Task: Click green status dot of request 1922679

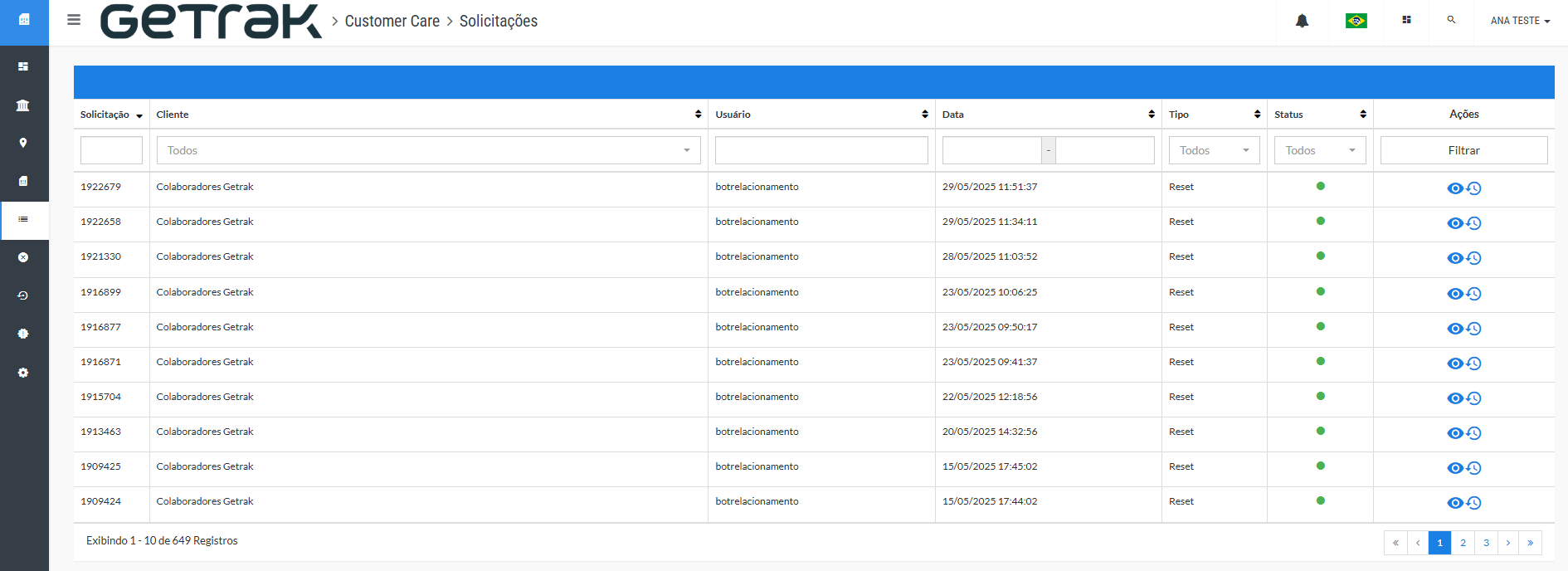Action: [1321, 186]
